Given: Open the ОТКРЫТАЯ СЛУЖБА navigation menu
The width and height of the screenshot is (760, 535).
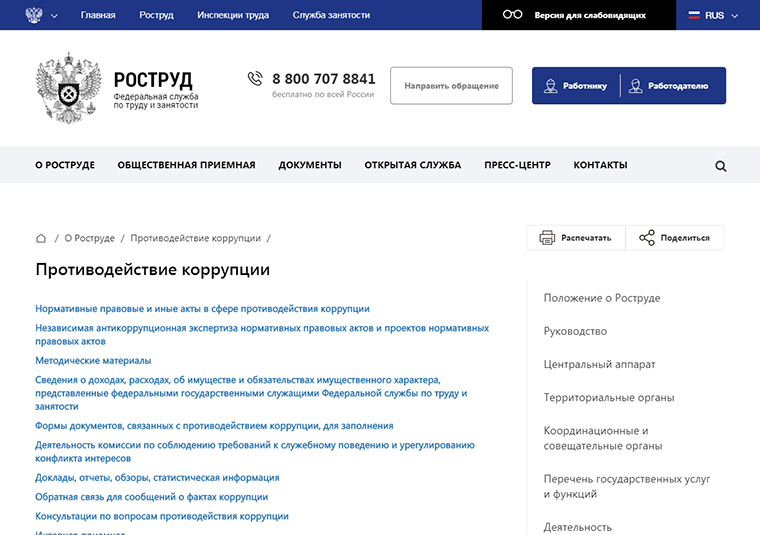Looking at the screenshot, I should pyautogui.click(x=412, y=165).
